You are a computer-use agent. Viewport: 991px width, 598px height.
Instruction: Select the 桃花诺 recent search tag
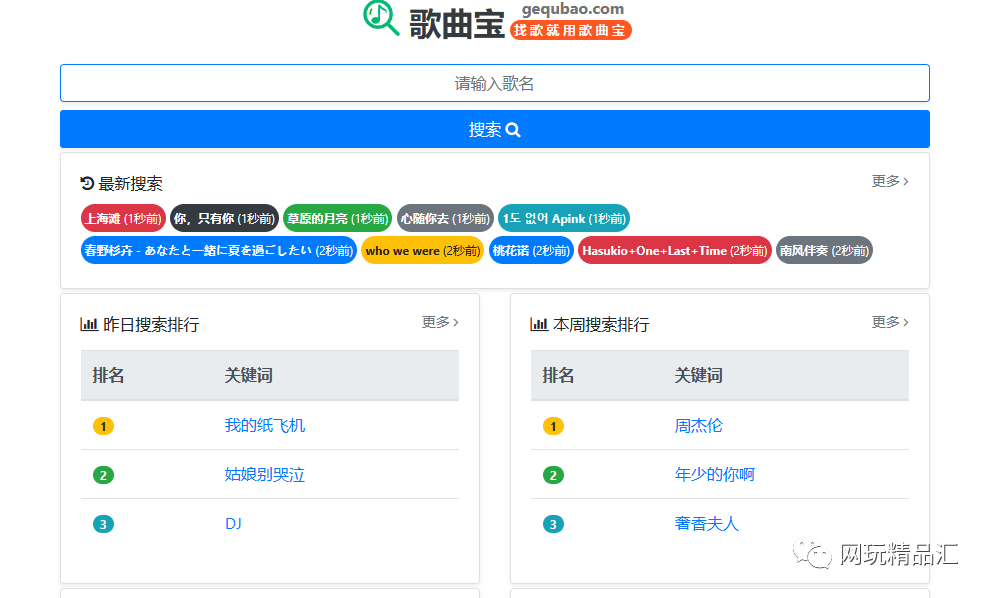click(x=531, y=250)
